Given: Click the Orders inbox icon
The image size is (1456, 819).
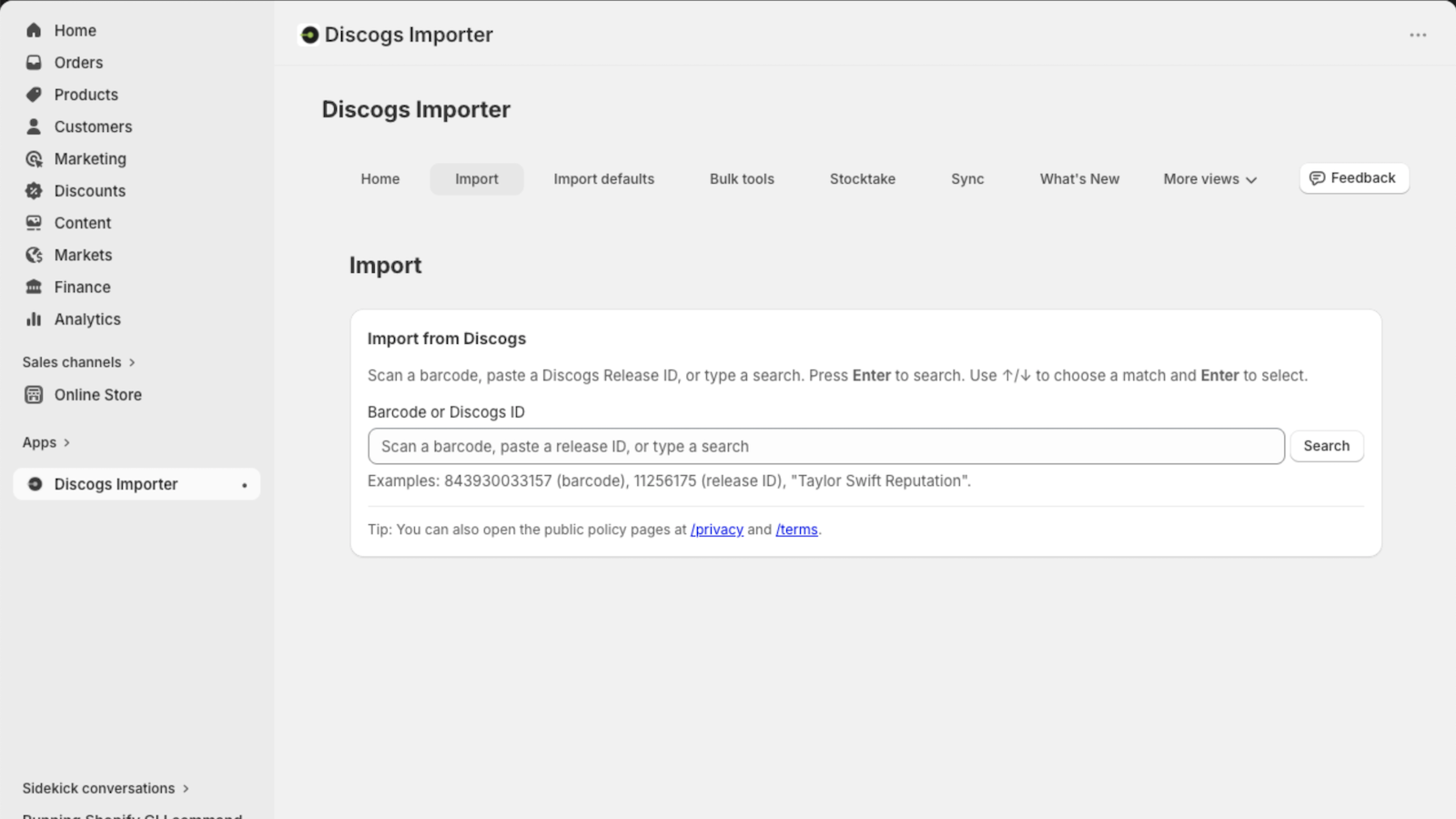Looking at the screenshot, I should pos(34,63).
